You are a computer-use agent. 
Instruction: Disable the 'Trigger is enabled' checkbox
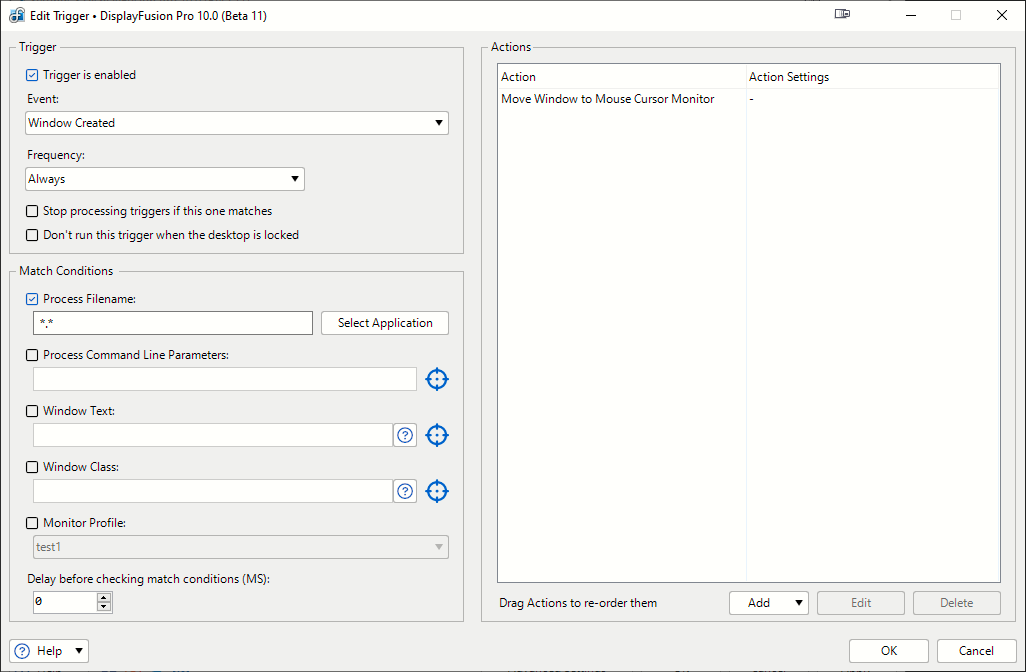(32, 75)
